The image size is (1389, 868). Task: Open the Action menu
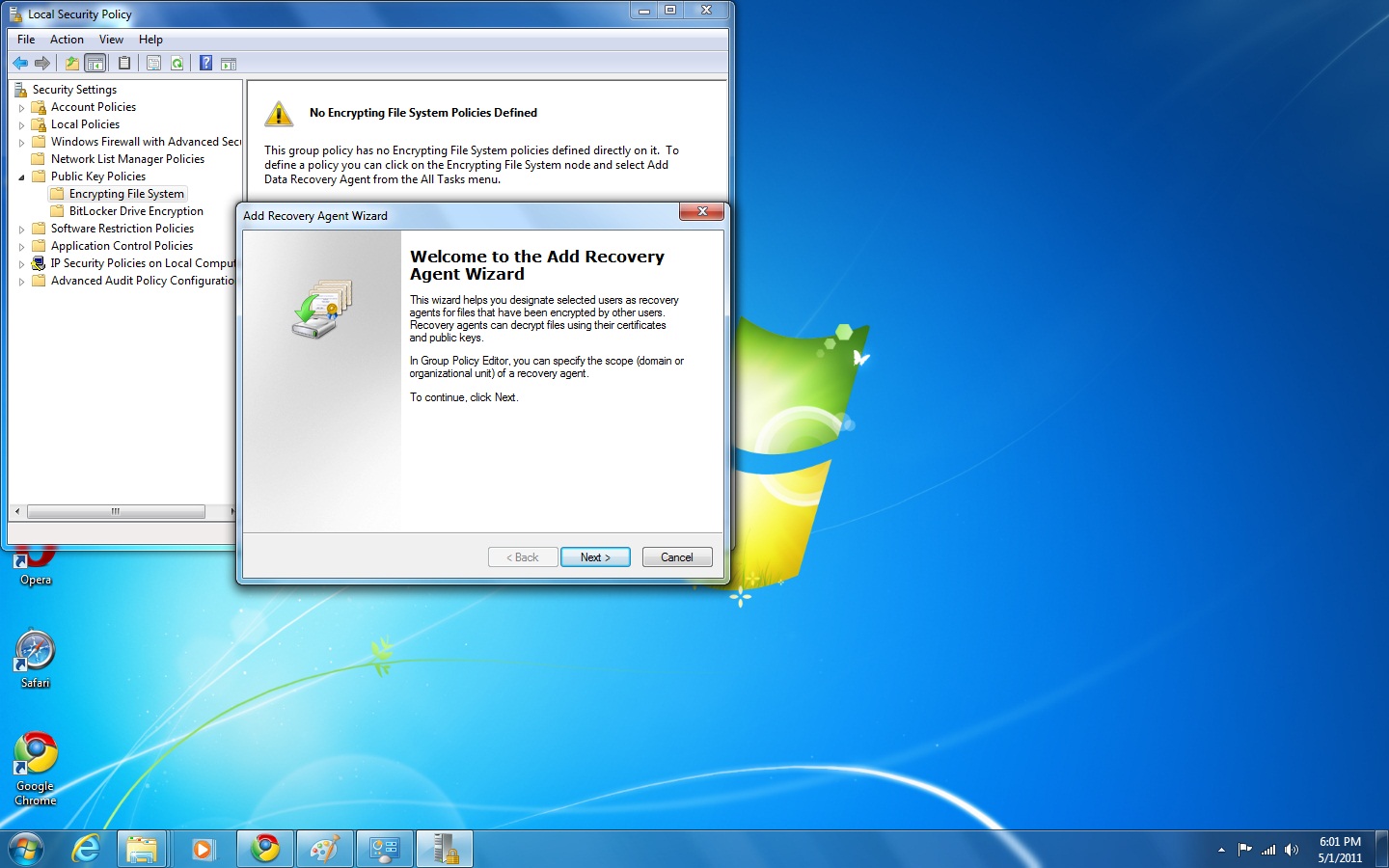[67, 40]
